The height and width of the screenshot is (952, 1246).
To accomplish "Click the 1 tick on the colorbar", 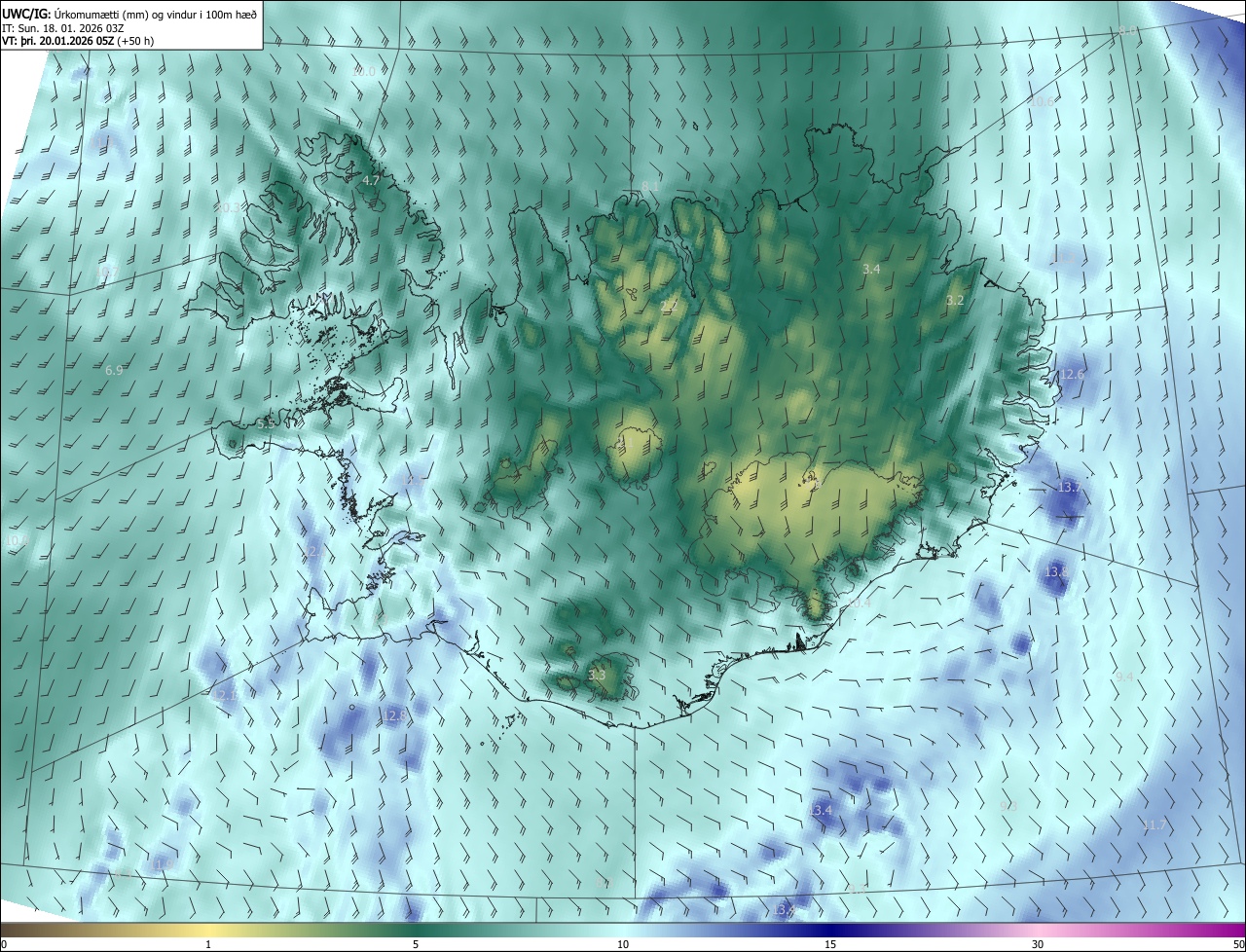I will point(208,944).
